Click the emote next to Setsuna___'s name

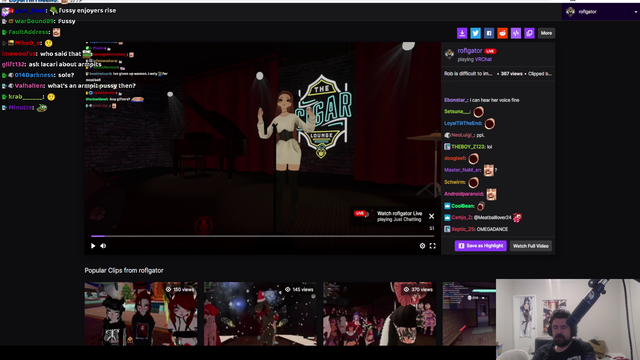(x=478, y=111)
